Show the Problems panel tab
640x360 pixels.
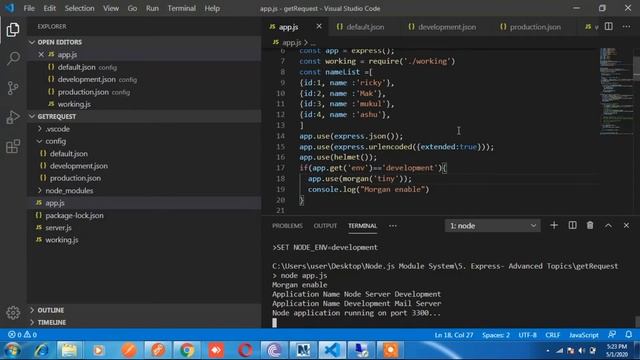click(x=287, y=226)
